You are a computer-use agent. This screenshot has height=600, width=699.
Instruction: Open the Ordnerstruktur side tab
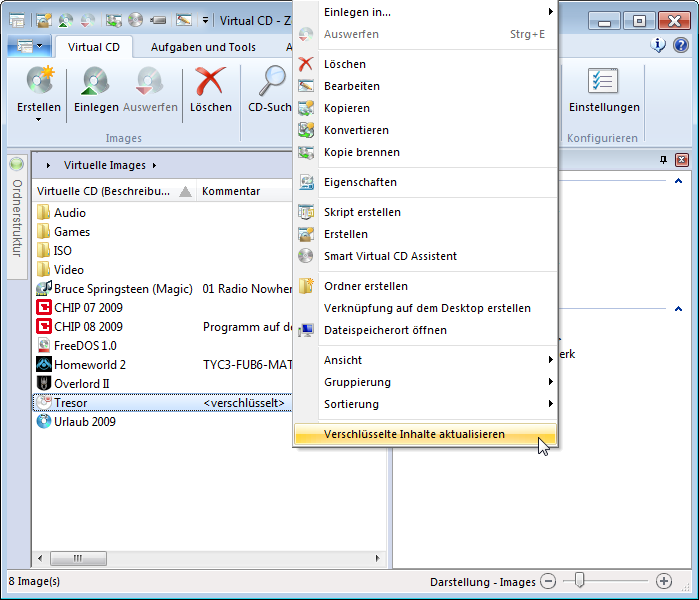click(16, 218)
